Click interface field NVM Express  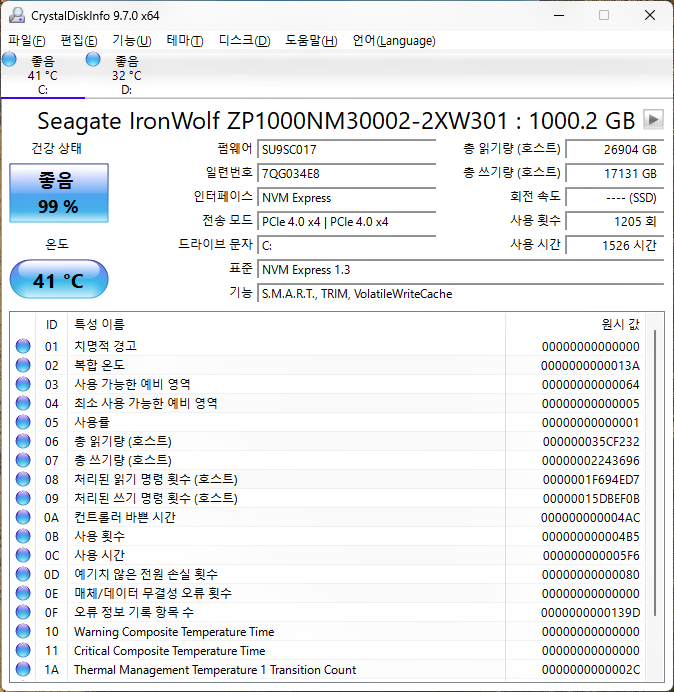(x=347, y=198)
